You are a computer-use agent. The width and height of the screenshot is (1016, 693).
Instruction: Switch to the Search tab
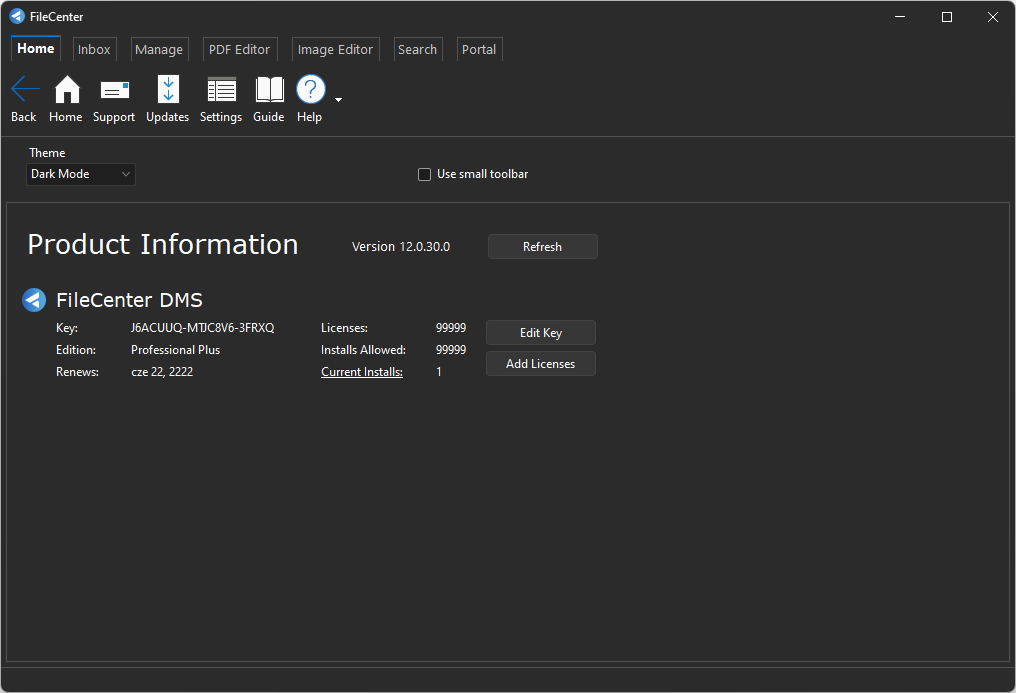[x=417, y=49]
